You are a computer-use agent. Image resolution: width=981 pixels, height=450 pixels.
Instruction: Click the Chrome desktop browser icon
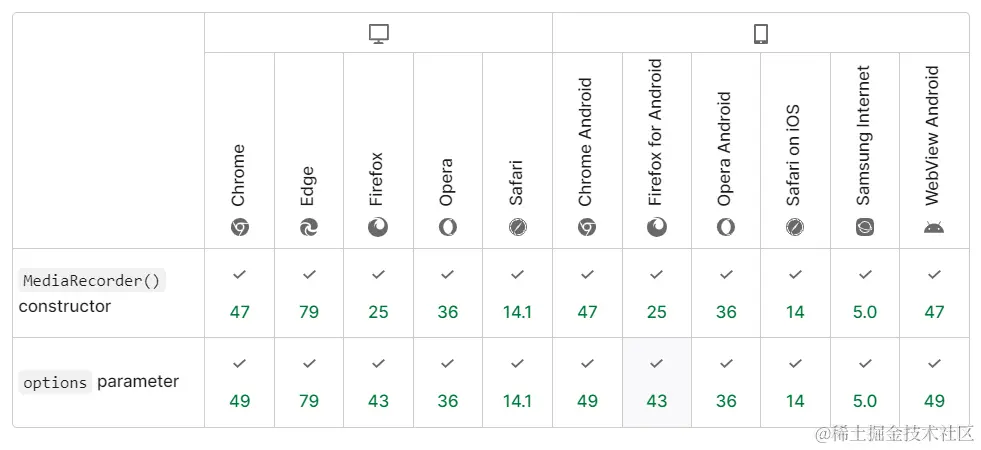239,227
